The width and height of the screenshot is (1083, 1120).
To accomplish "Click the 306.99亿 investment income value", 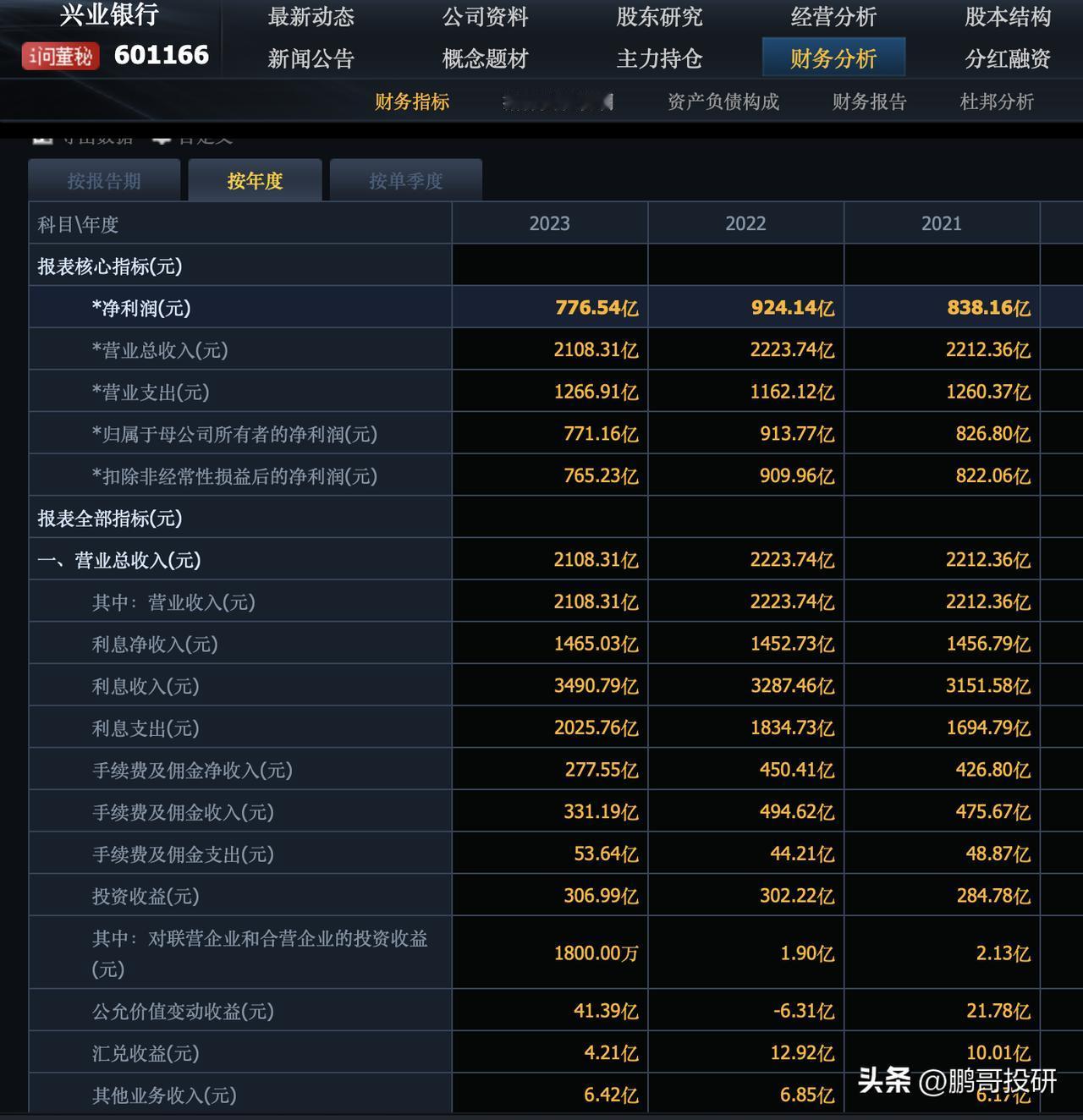I will 602,896.
